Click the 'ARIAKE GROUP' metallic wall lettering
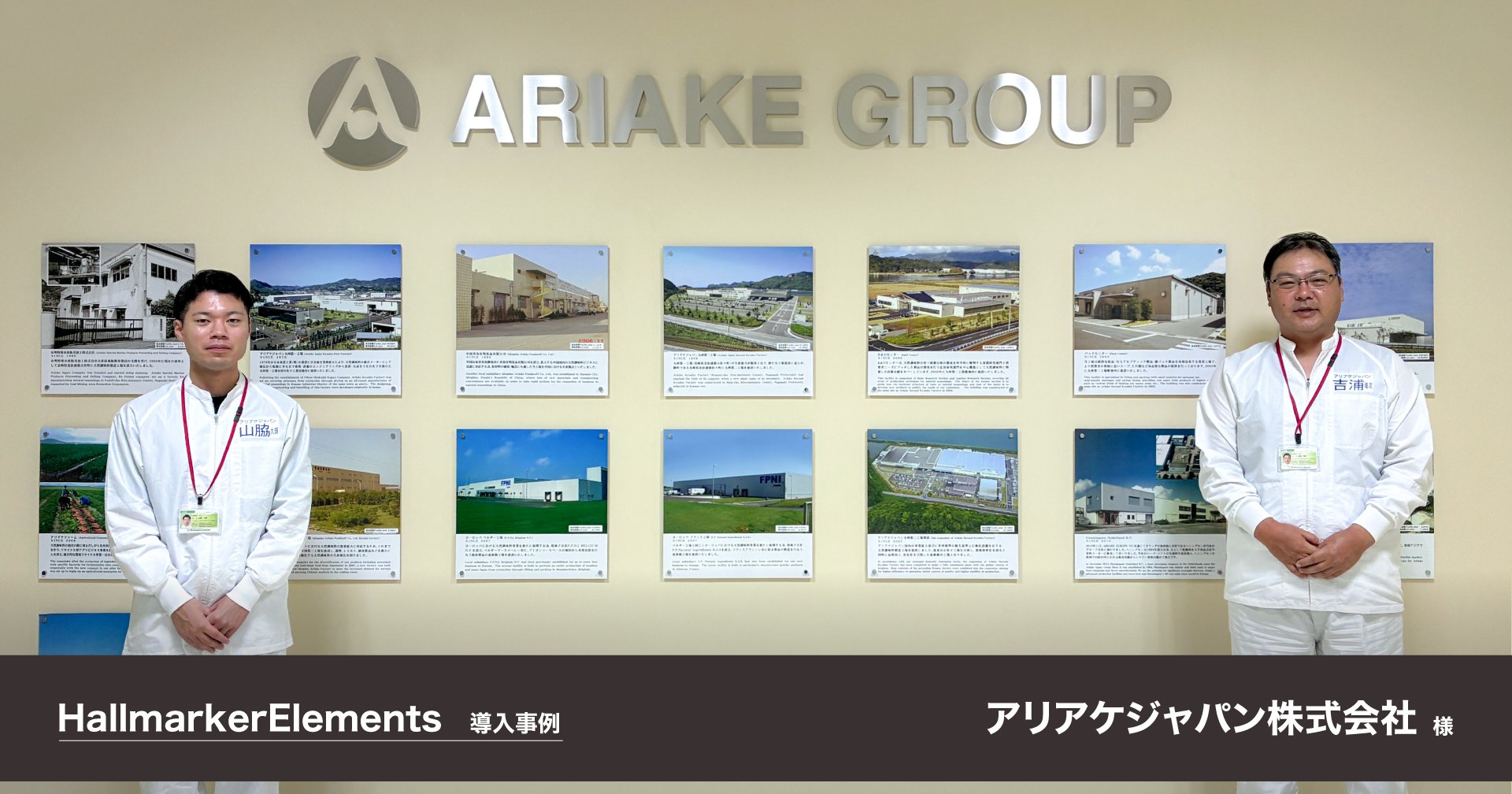The image size is (1512, 794). click(x=812, y=110)
